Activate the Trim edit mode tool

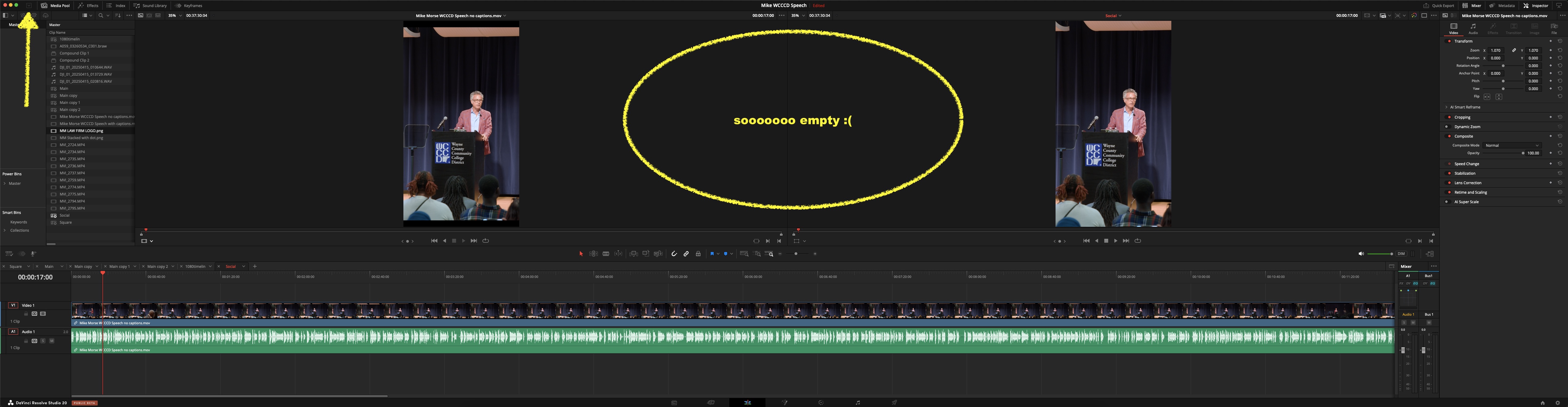pyautogui.click(x=594, y=254)
